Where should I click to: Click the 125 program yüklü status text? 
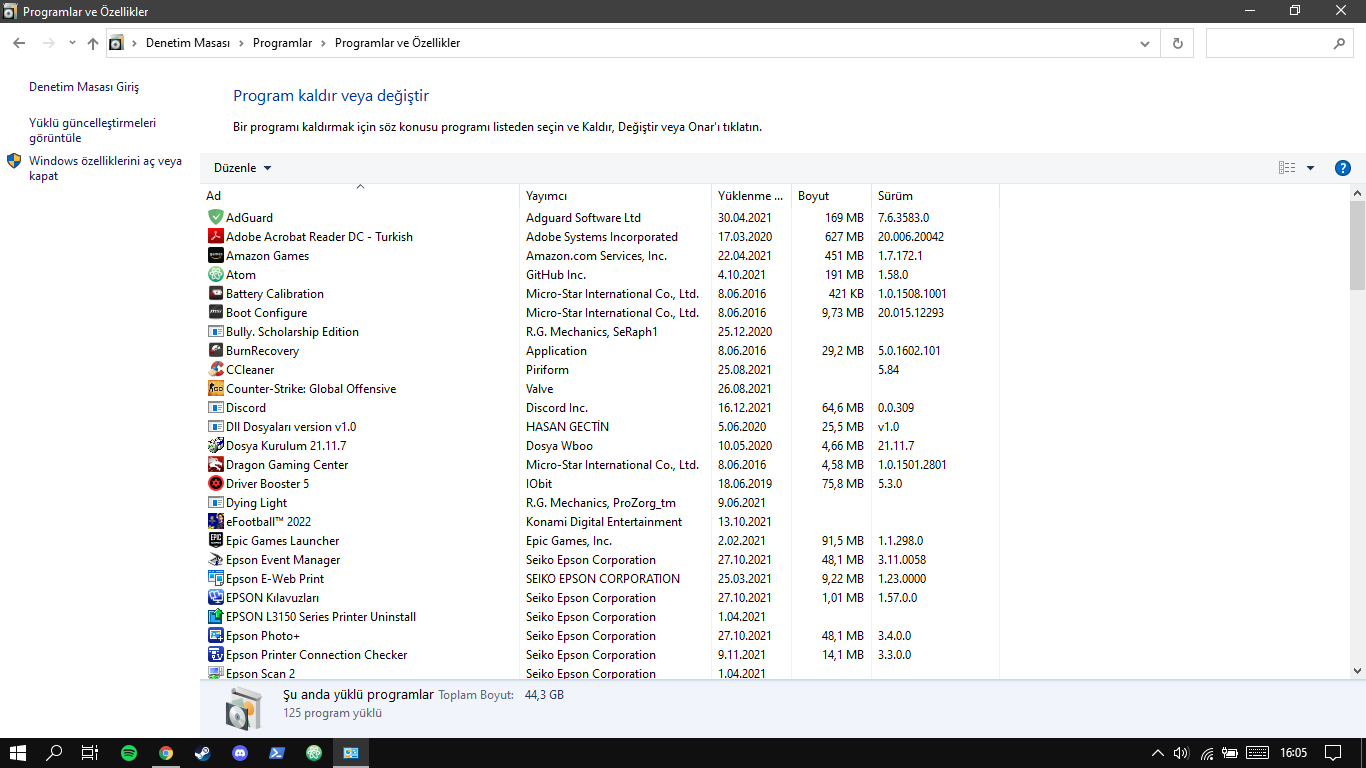click(332, 713)
